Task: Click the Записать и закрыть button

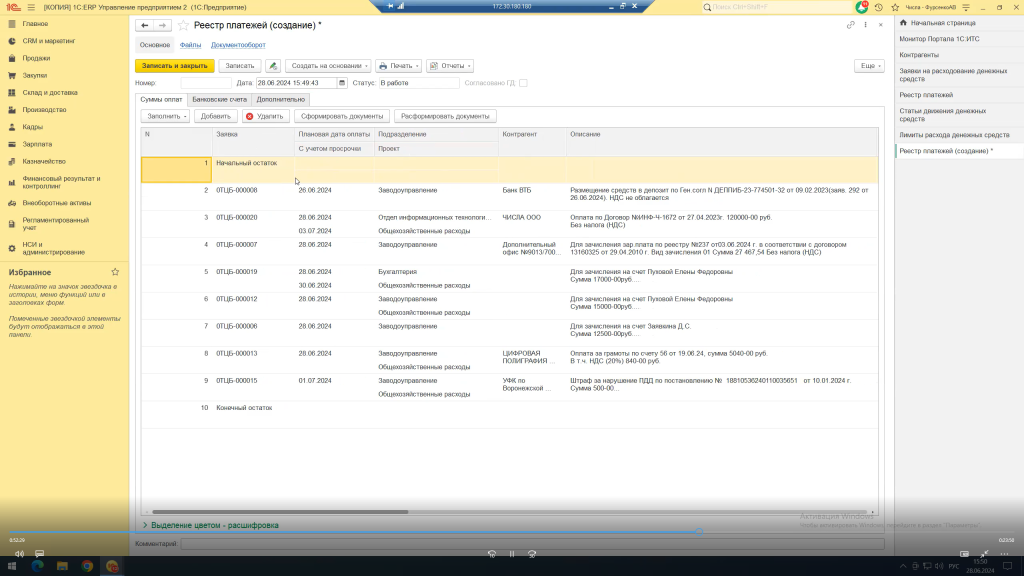Action: [175, 66]
